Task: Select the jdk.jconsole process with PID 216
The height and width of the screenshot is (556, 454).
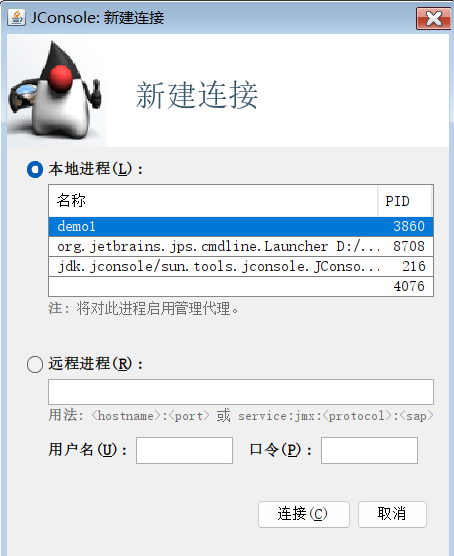Action: click(241, 266)
